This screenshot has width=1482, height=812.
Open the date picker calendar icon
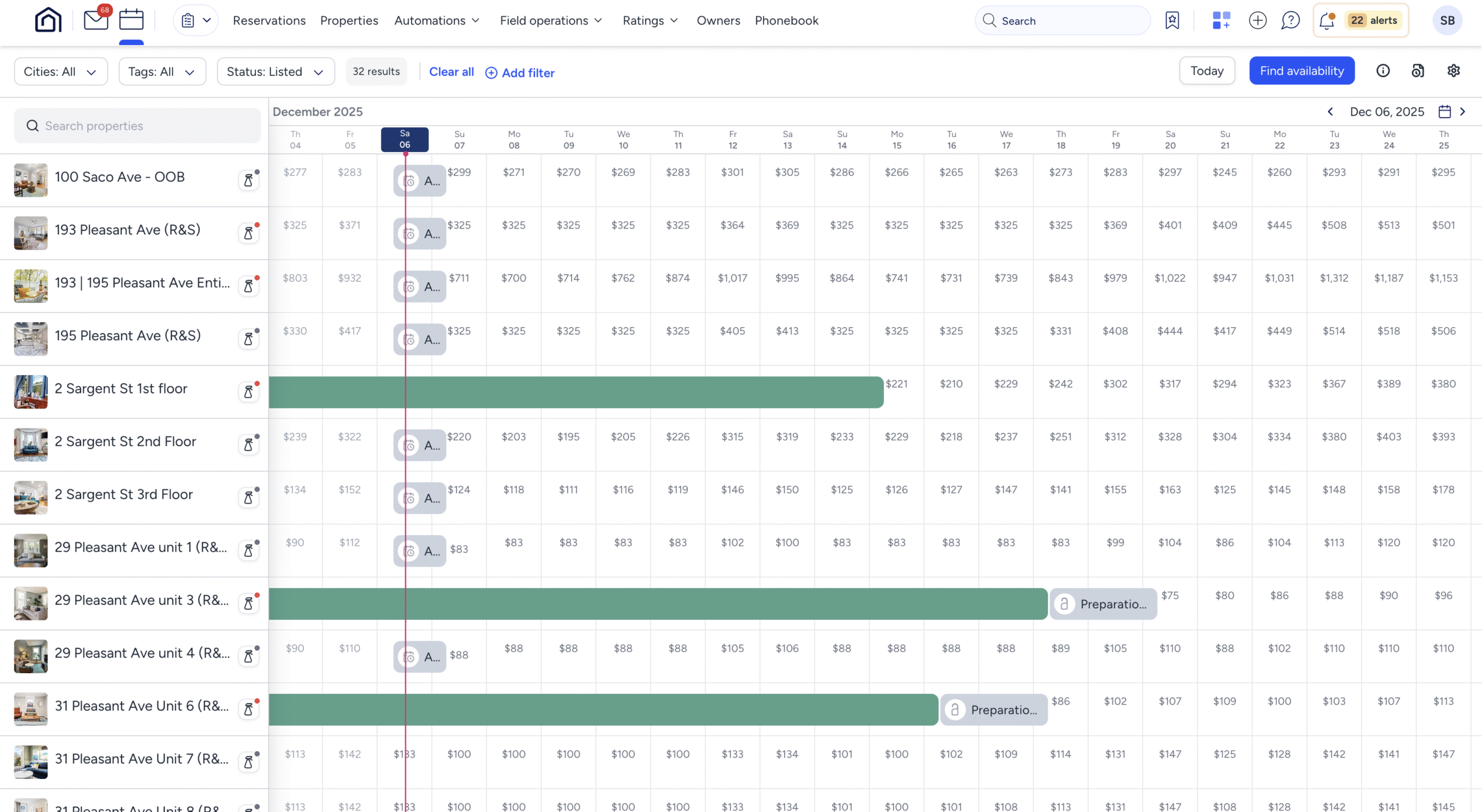tap(1444, 112)
